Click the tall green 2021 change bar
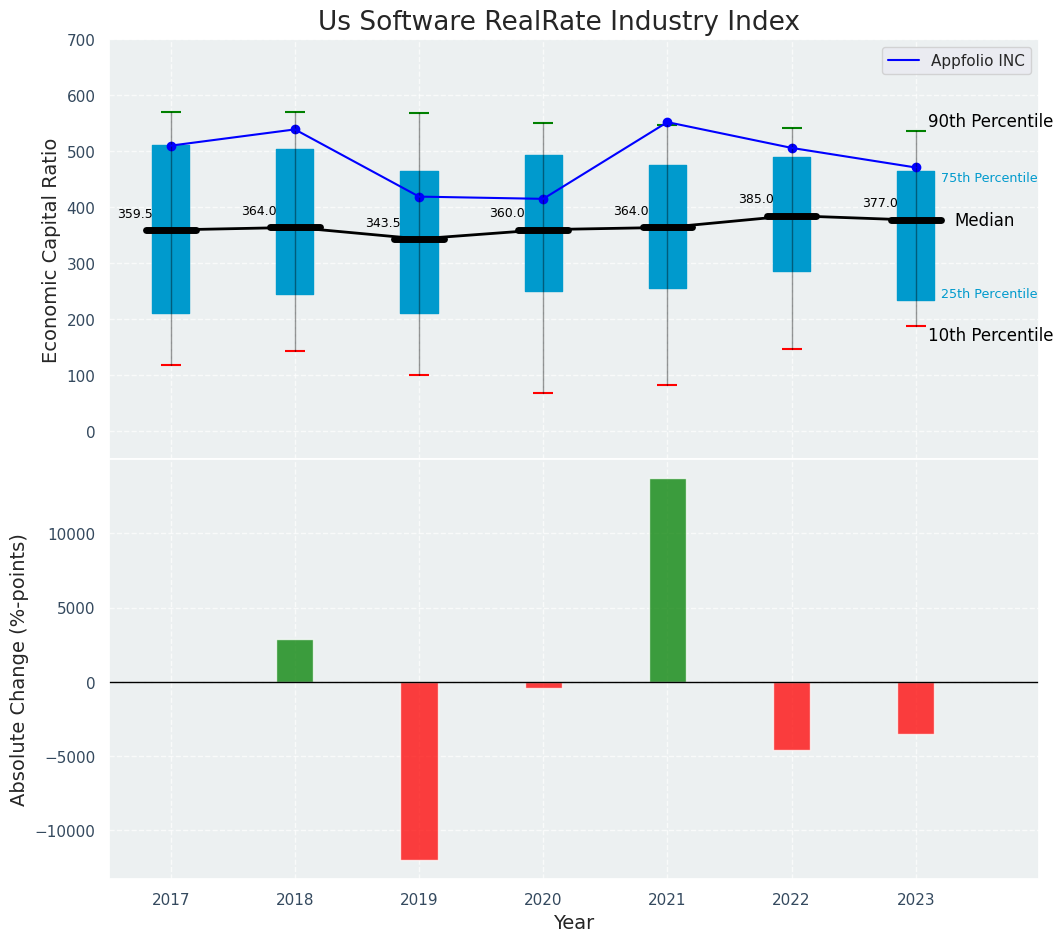 coord(667,580)
